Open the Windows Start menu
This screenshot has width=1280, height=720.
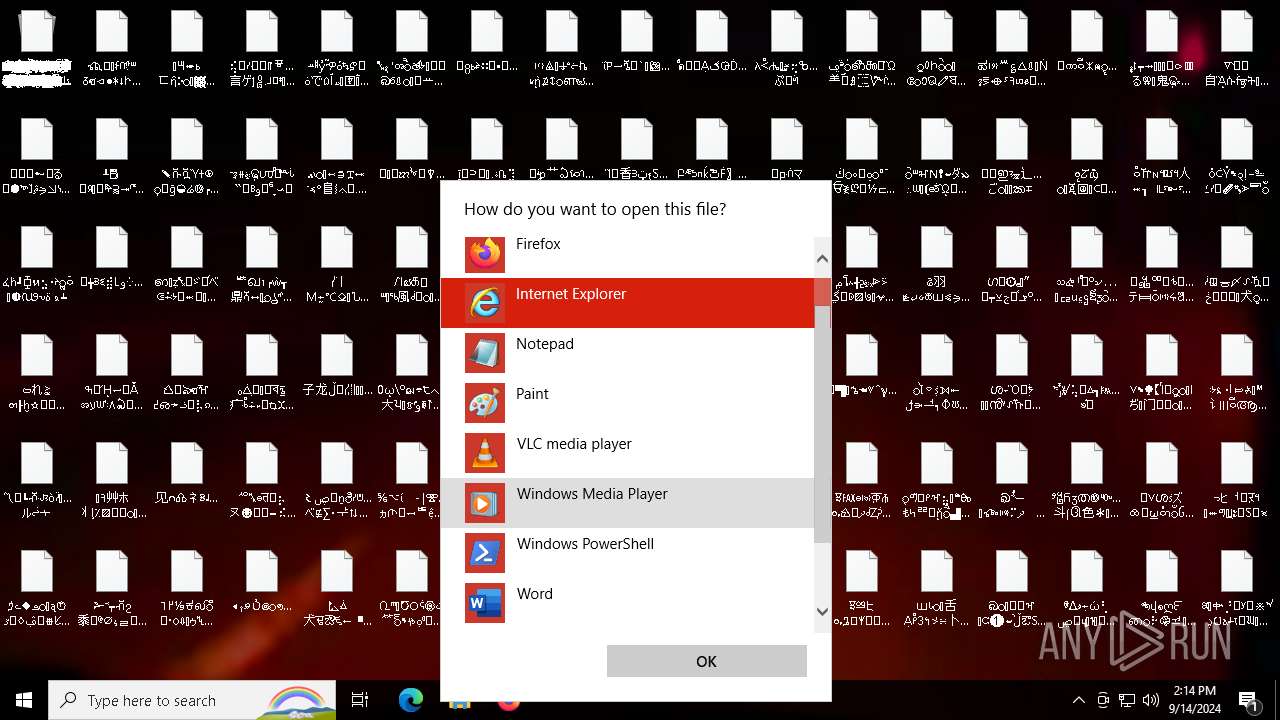pyautogui.click(x=24, y=700)
